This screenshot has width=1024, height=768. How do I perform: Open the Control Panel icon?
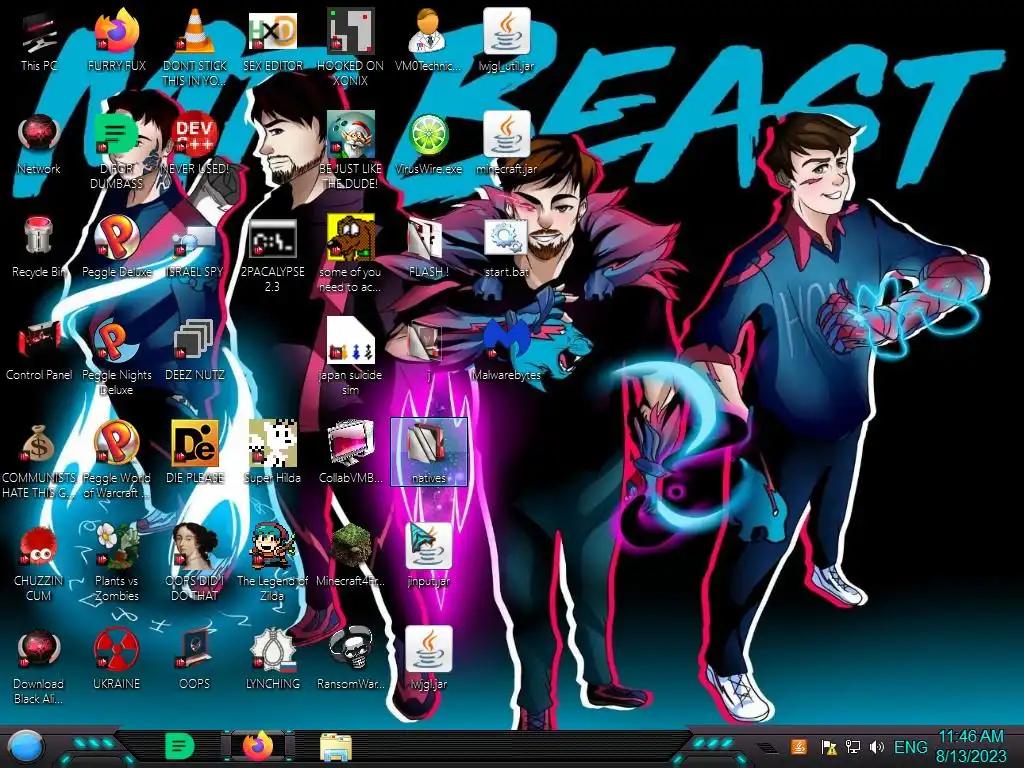(x=39, y=351)
